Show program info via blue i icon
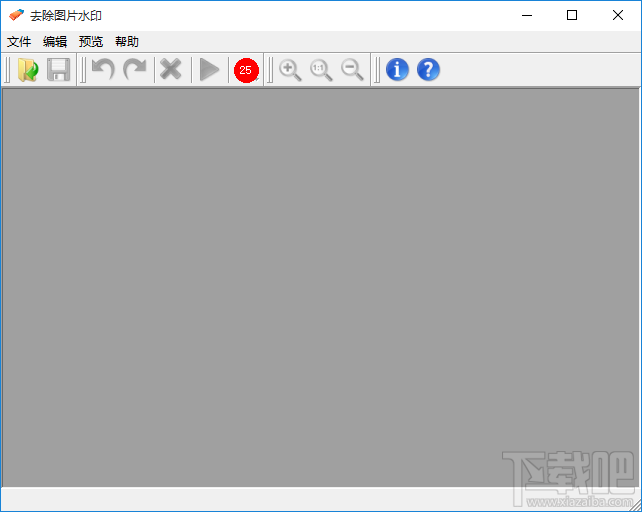Image resolution: width=642 pixels, height=512 pixels. 397,69
